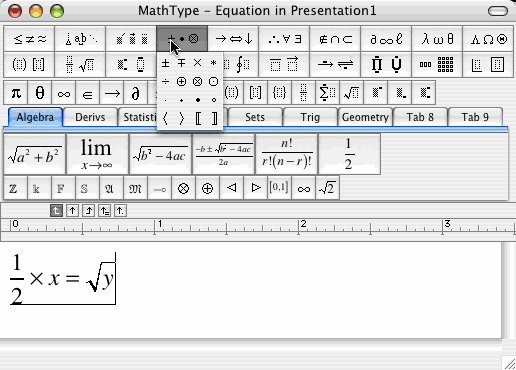Image resolution: width=516 pixels, height=370 pixels.
Task: Select the center tab stop button
Action: [72, 211]
